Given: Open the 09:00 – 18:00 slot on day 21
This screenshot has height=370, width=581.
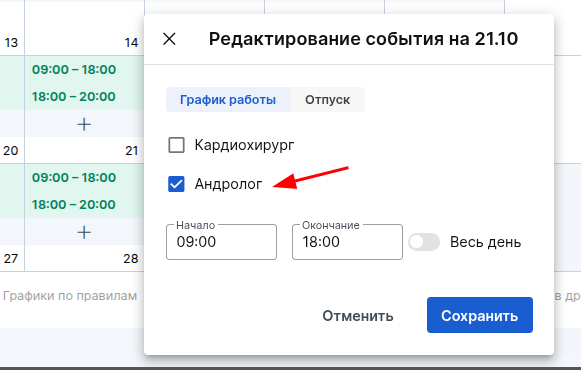Looking at the screenshot, I should 74,177.
